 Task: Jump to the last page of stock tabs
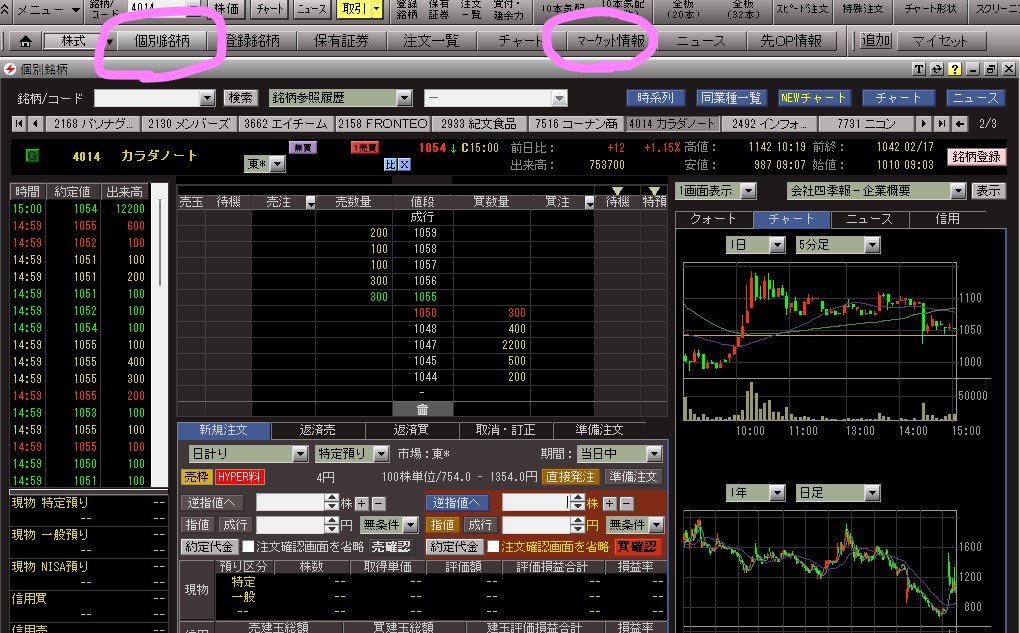941,124
